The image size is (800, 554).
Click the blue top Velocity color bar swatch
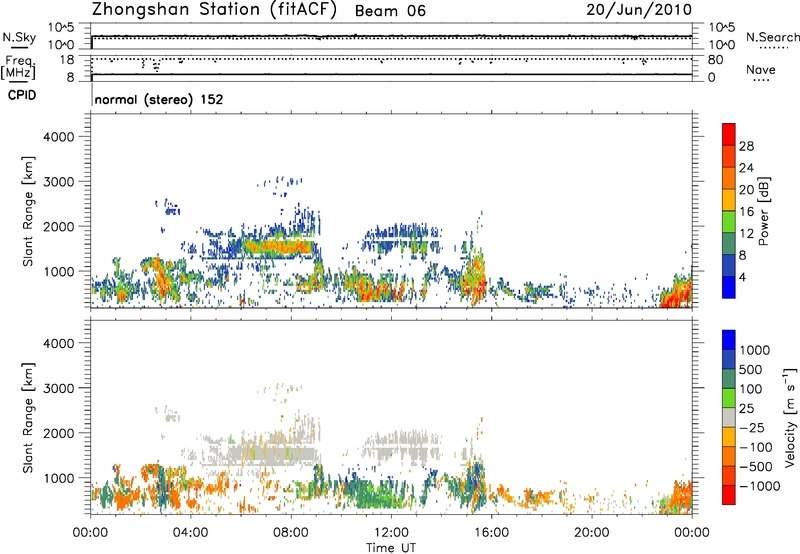click(729, 340)
